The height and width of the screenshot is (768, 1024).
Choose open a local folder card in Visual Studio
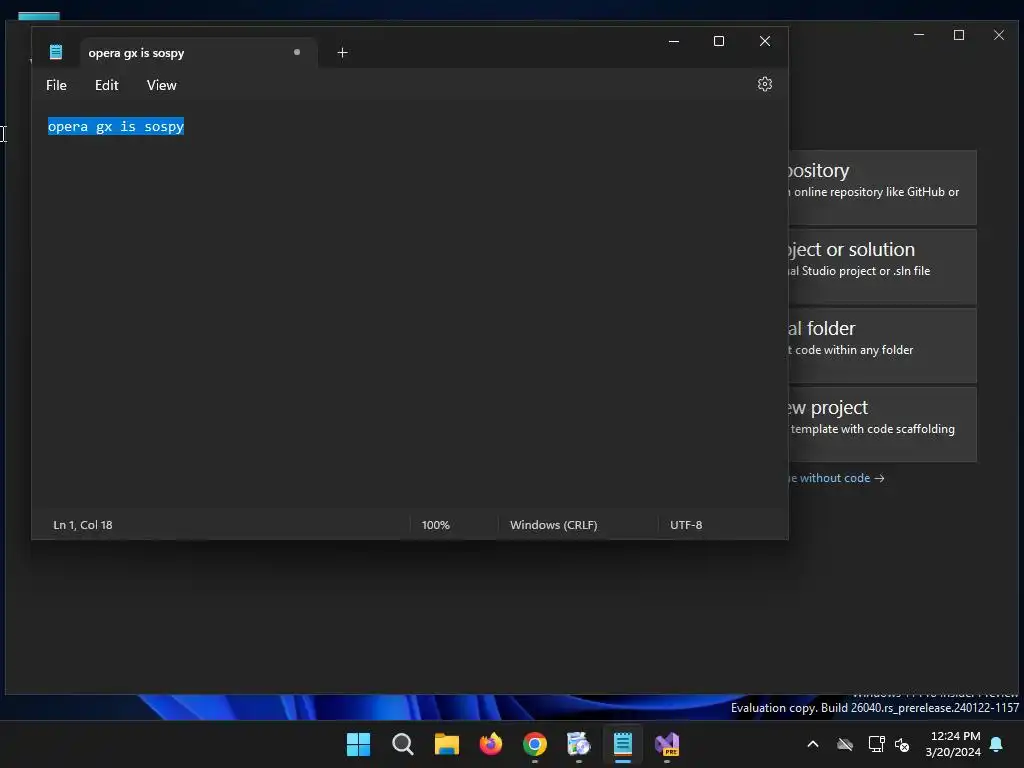pos(882,345)
